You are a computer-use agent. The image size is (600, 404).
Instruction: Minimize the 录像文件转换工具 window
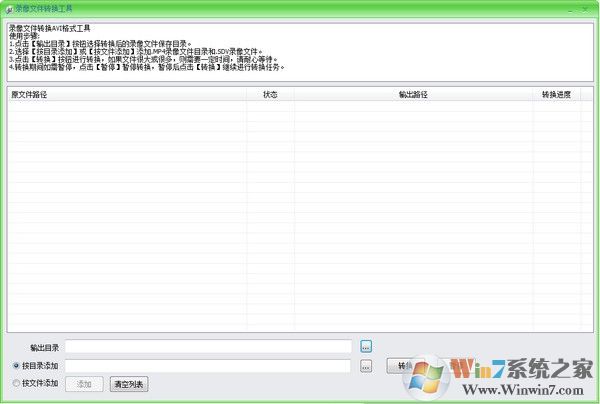tap(571, 10)
